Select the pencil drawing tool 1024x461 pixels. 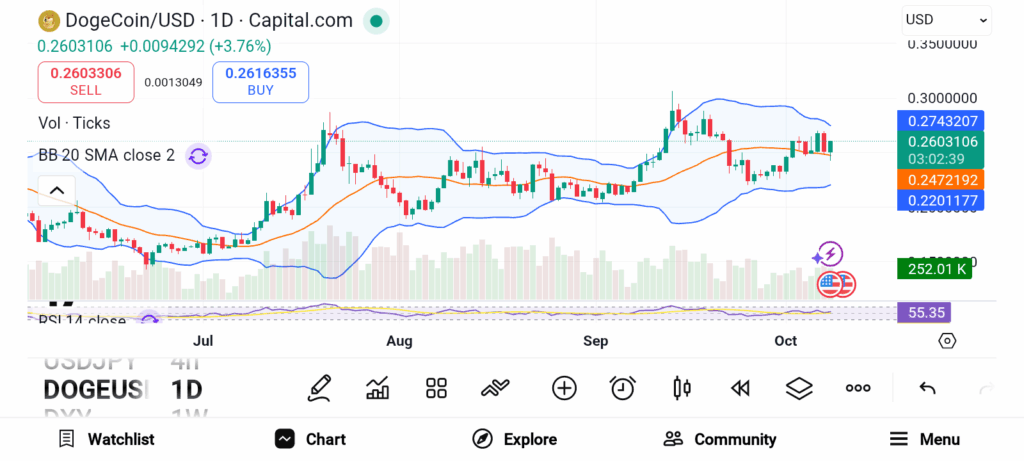pyautogui.click(x=320, y=388)
